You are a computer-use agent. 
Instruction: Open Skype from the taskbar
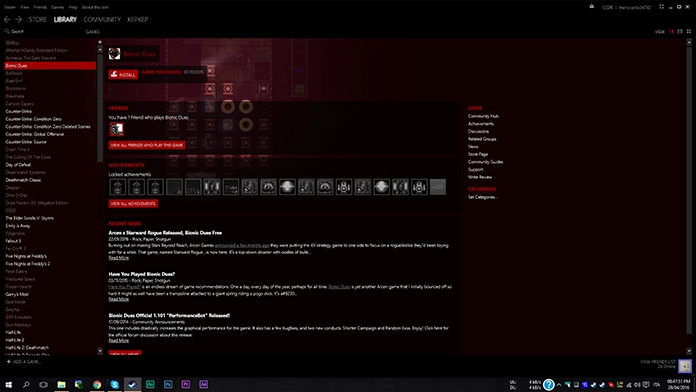click(x=115, y=384)
